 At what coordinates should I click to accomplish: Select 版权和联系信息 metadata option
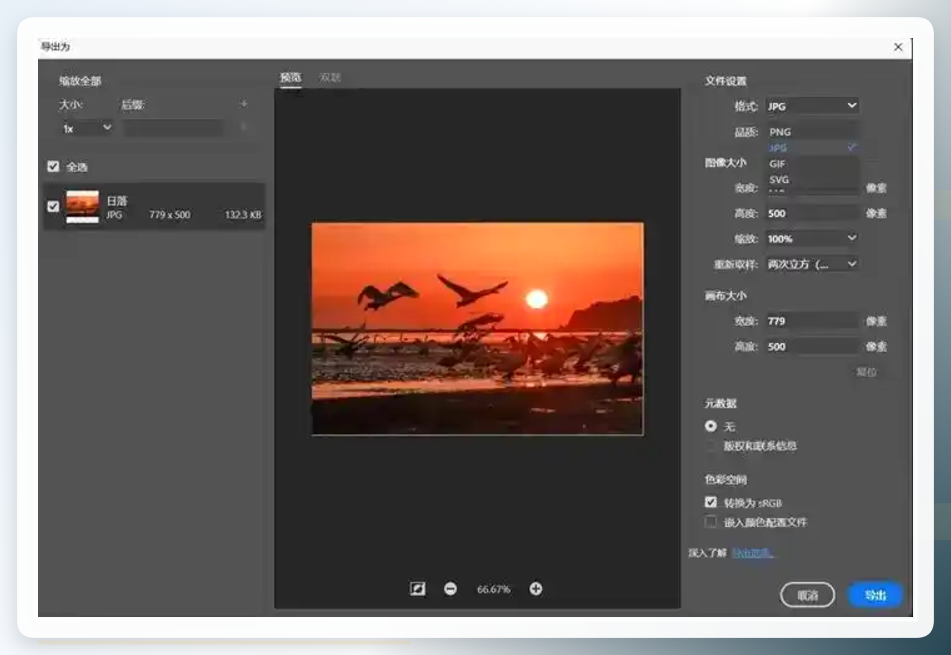tap(710, 446)
